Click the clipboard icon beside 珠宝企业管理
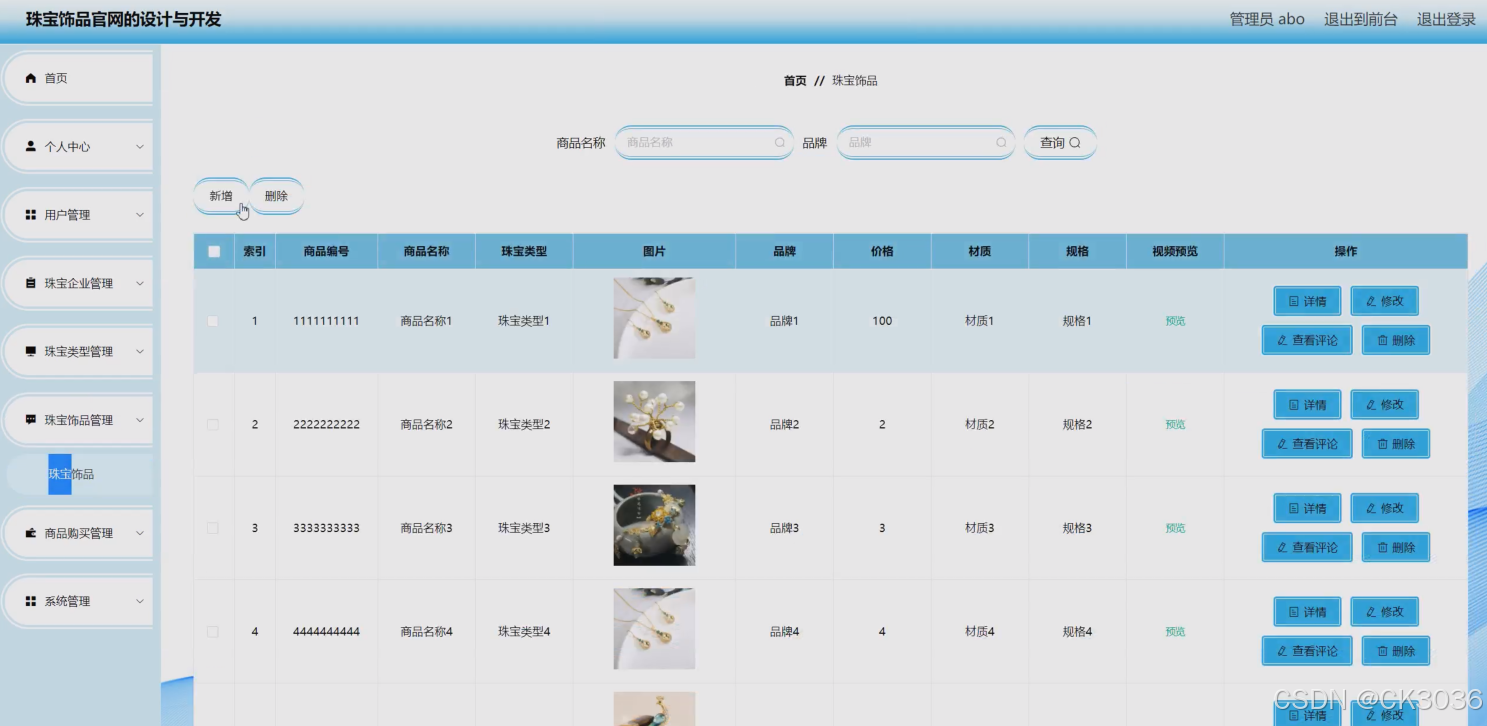The height and width of the screenshot is (726, 1487). click(x=31, y=283)
